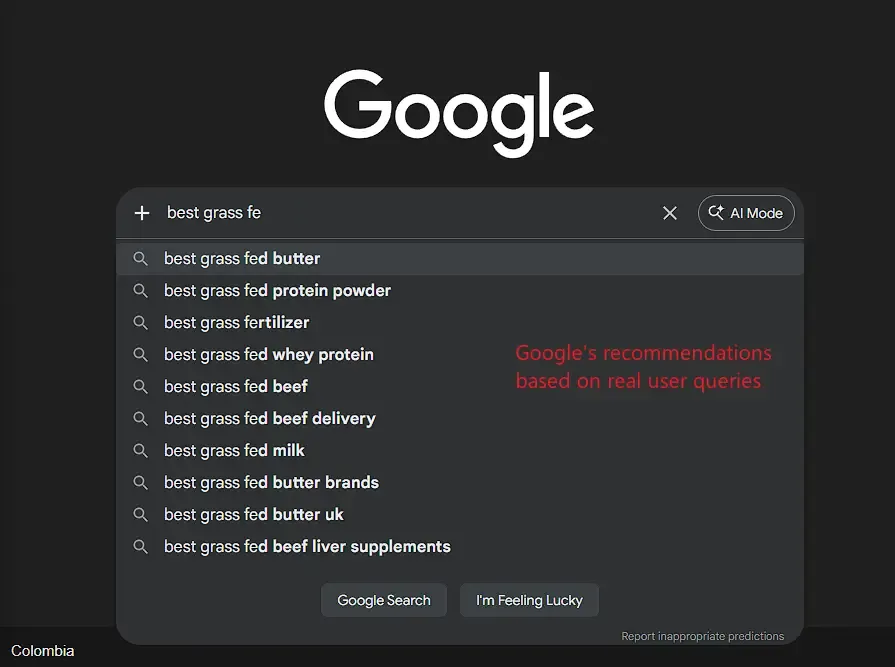
Task: Select the 'best grass fed whey protein' suggestion
Action: pos(268,354)
